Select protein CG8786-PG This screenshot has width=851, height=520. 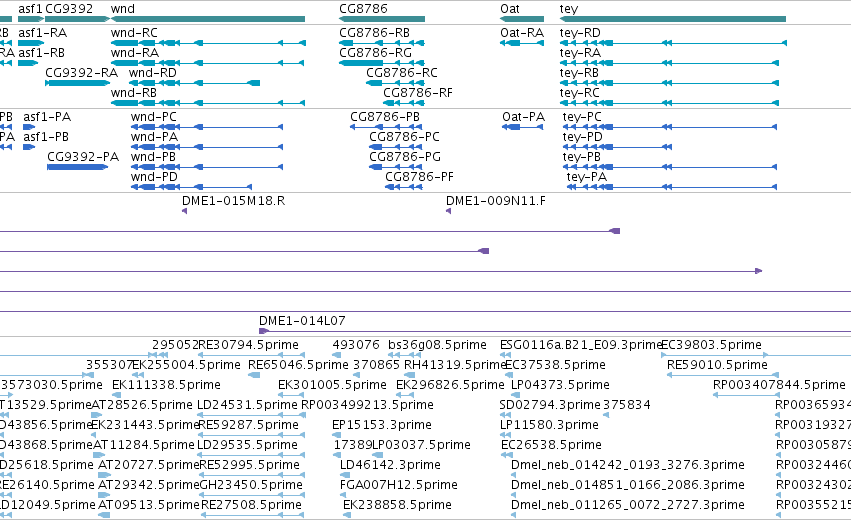tap(405, 157)
